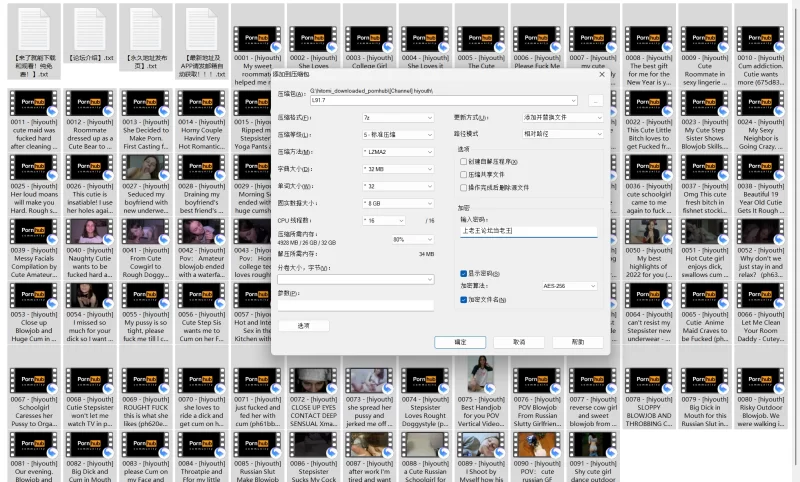This screenshot has width=800, height=482.
Task: Expand the 压缩等级 (compression level) dropdown
Action: click(x=398, y=134)
